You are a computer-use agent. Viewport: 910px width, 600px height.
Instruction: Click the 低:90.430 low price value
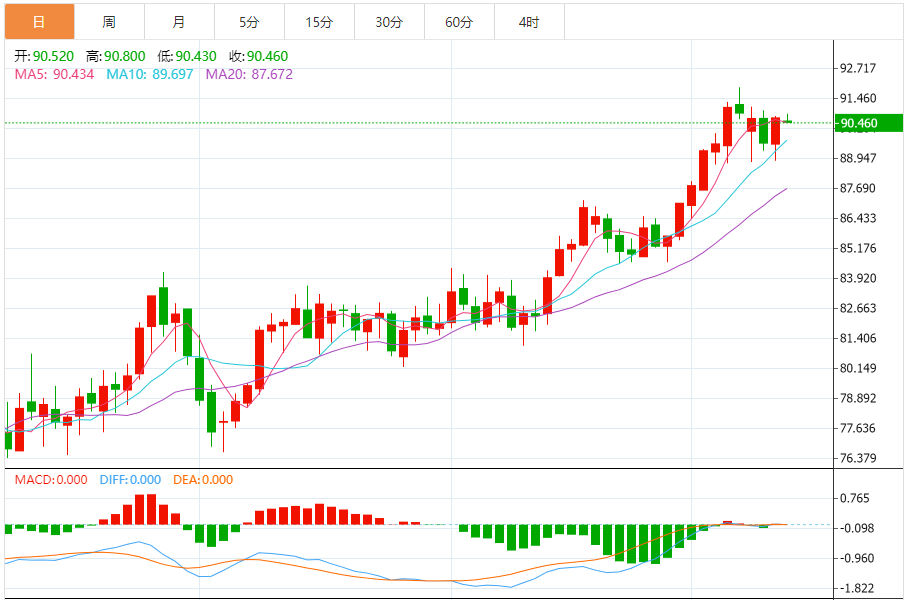(x=187, y=56)
